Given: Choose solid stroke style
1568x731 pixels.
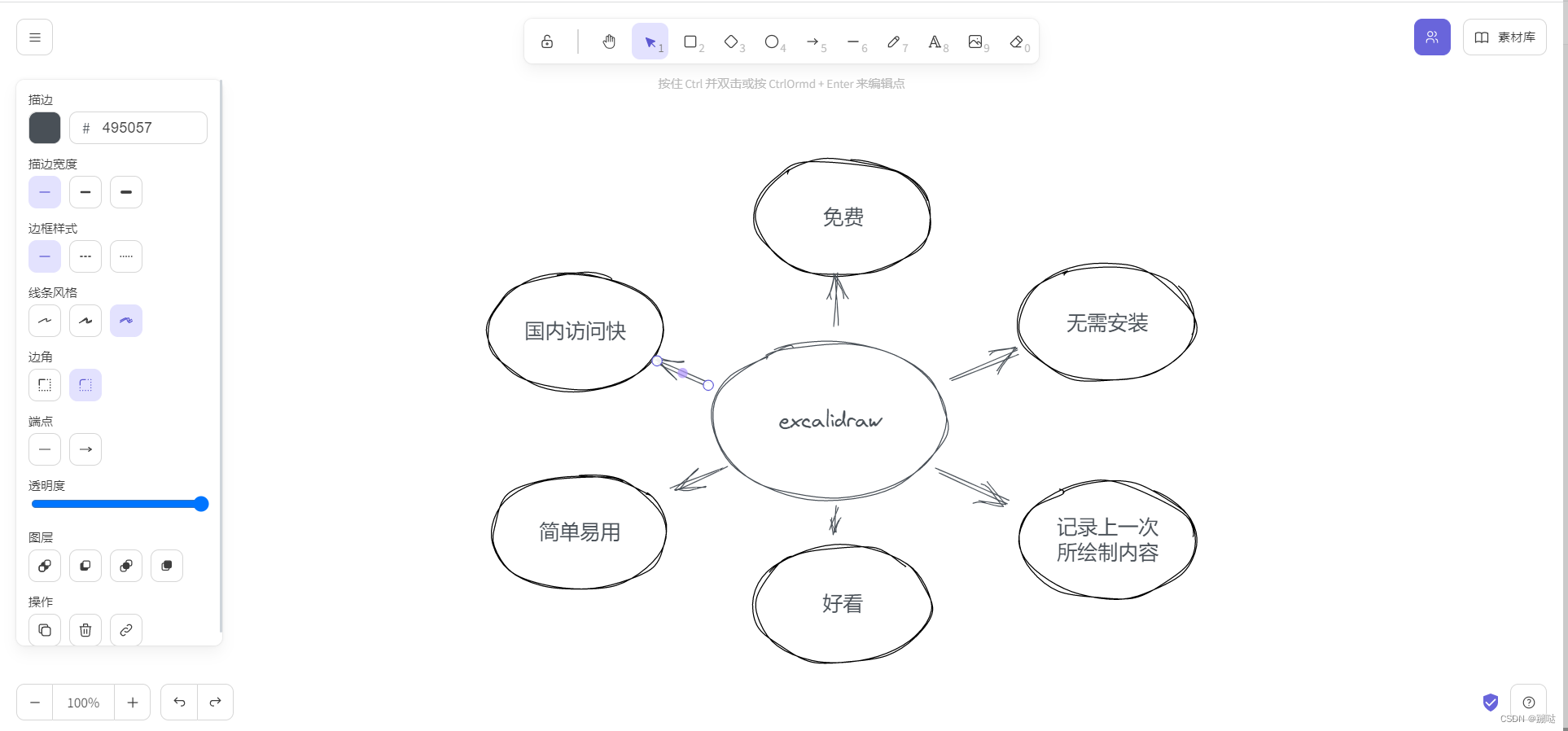Looking at the screenshot, I should [45, 256].
